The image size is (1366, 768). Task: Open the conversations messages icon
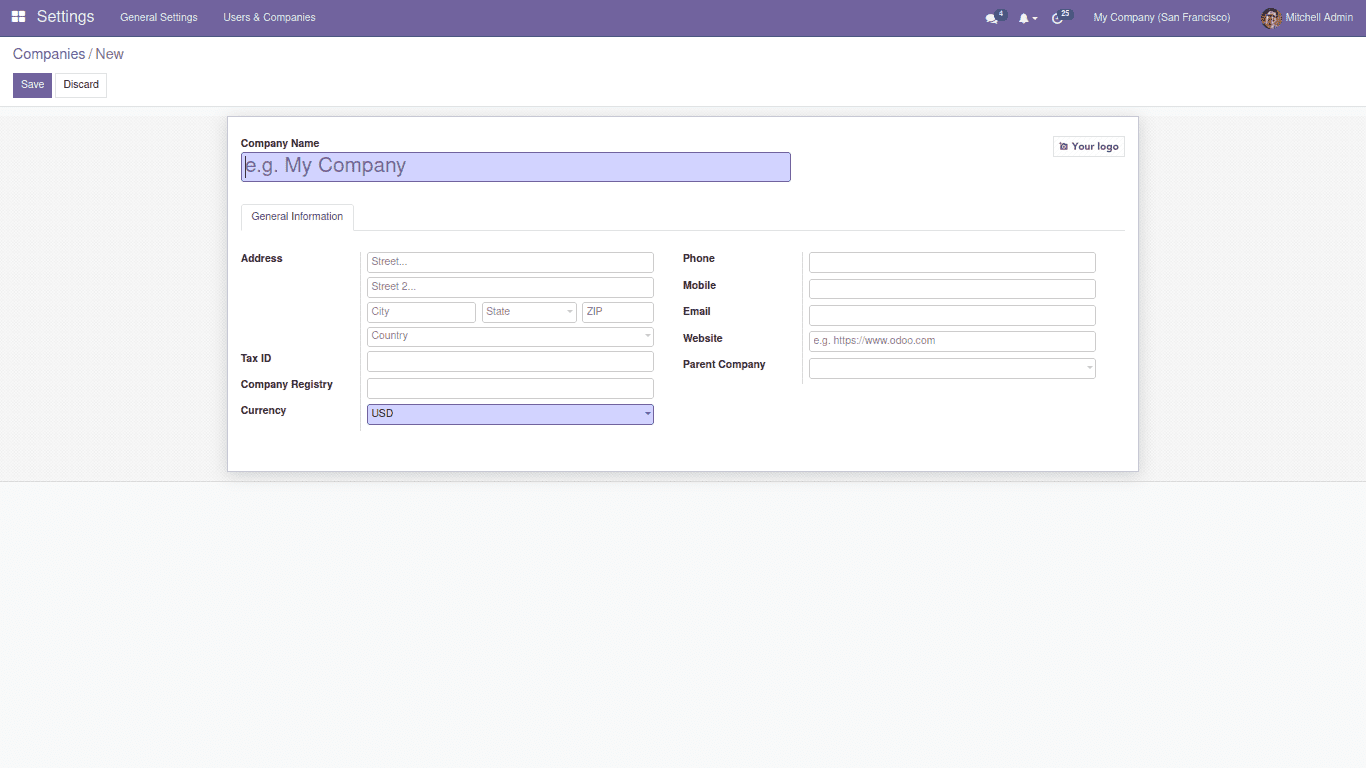(x=992, y=18)
